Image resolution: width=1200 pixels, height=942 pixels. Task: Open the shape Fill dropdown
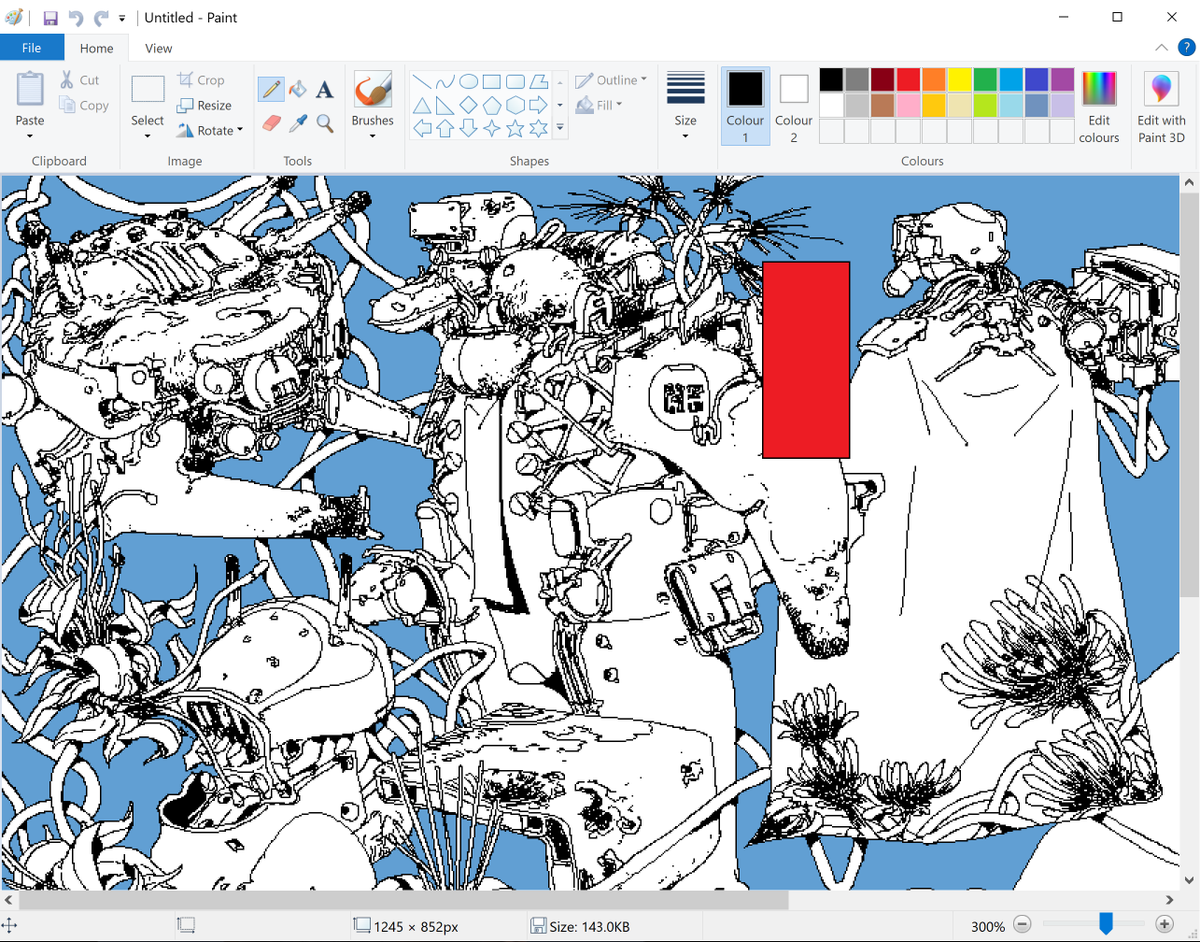[600, 105]
